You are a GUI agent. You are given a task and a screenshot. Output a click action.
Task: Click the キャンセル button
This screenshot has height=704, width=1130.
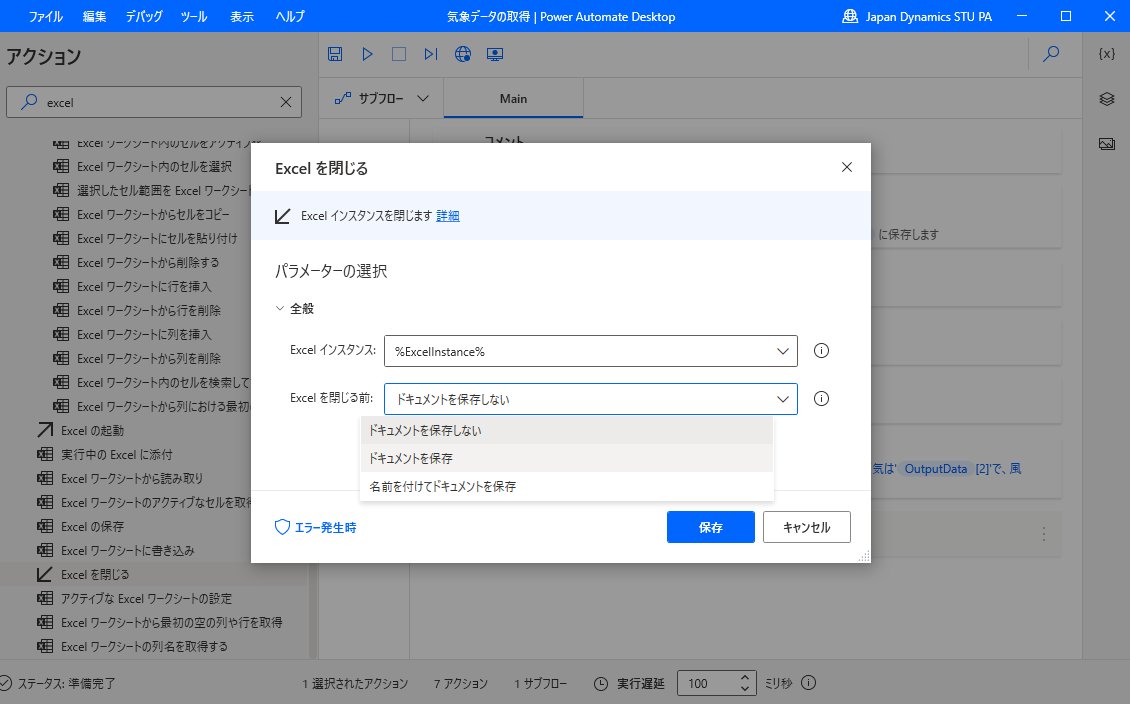click(x=806, y=527)
